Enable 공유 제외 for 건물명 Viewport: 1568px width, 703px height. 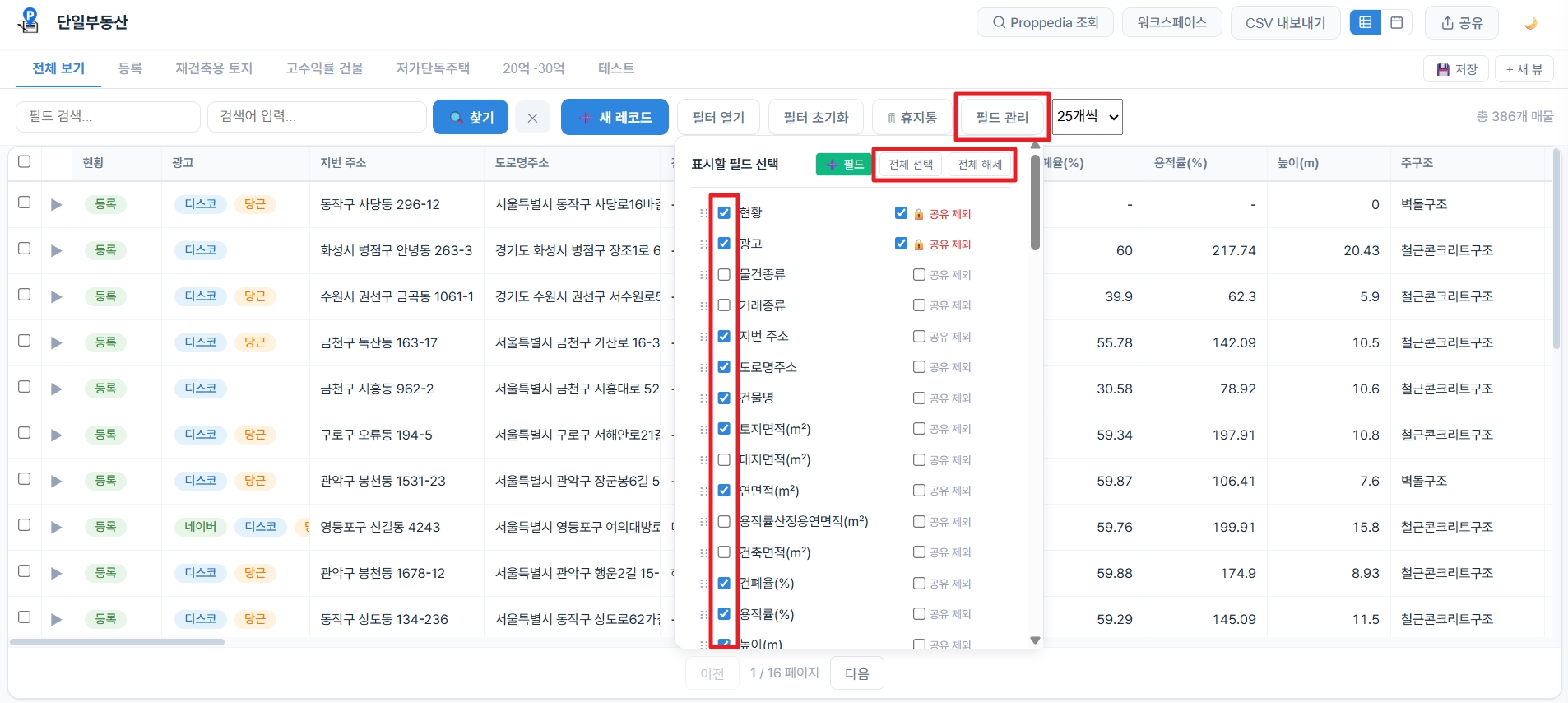pyautogui.click(x=919, y=398)
